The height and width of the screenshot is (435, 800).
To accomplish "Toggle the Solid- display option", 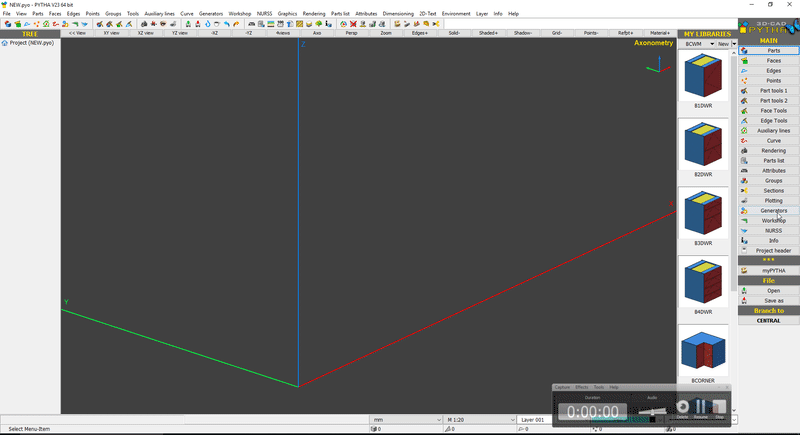I will [454, 33].
